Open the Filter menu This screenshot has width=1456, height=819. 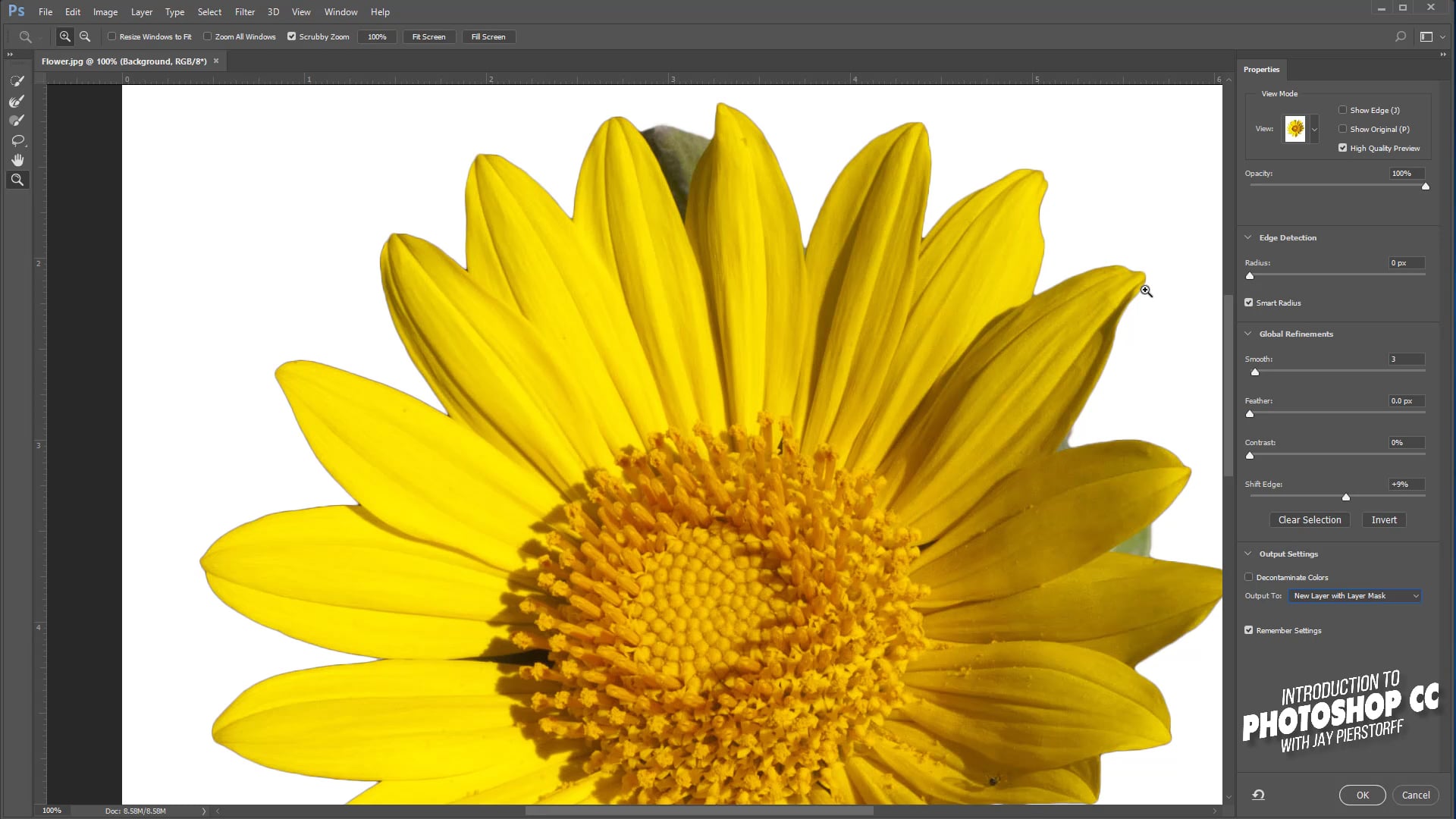pyautogui.click(x=244, y=12)
